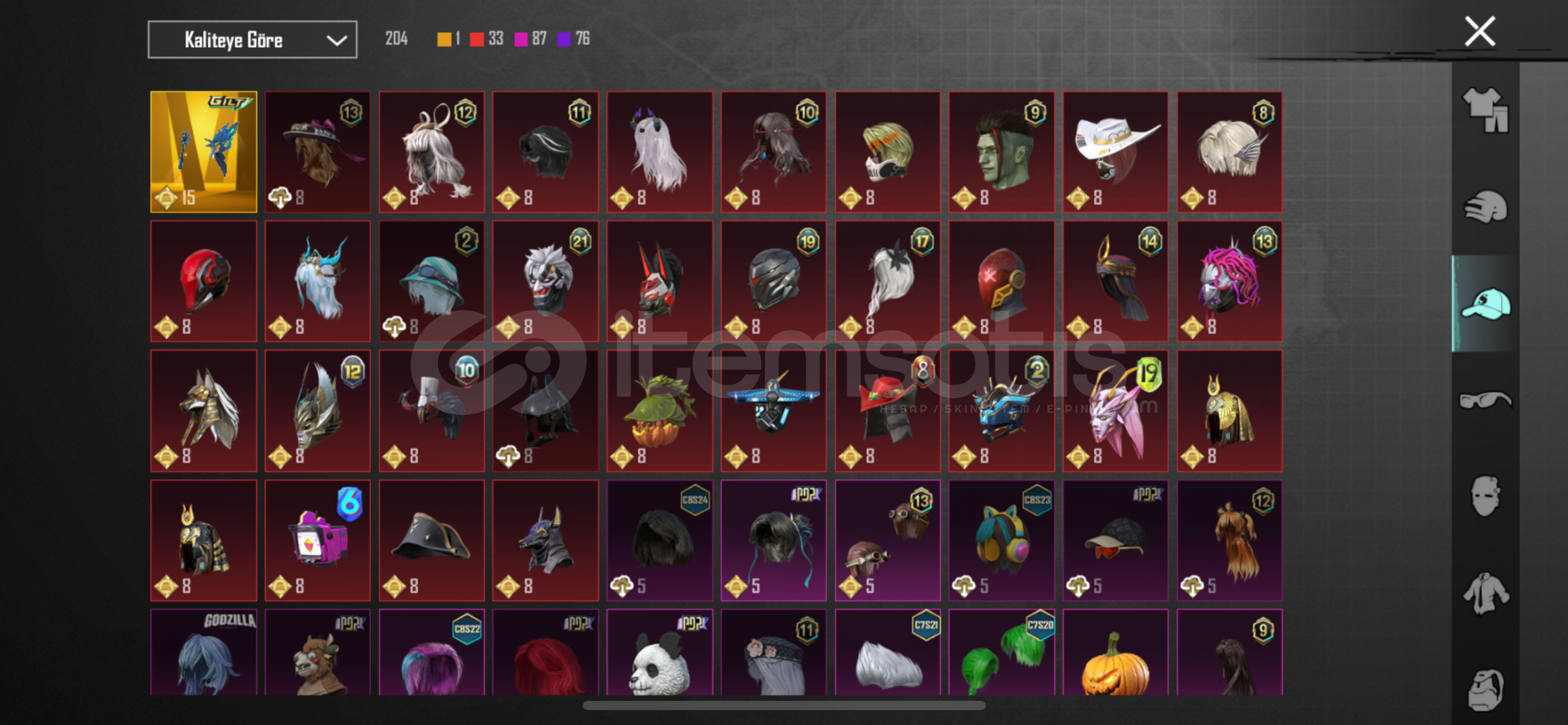Image resolution: width=1568 pixels, height=725 pixels.
Task: Open the sunglasses category icon
Action: pyautogui.click(x=1485, y=400)
